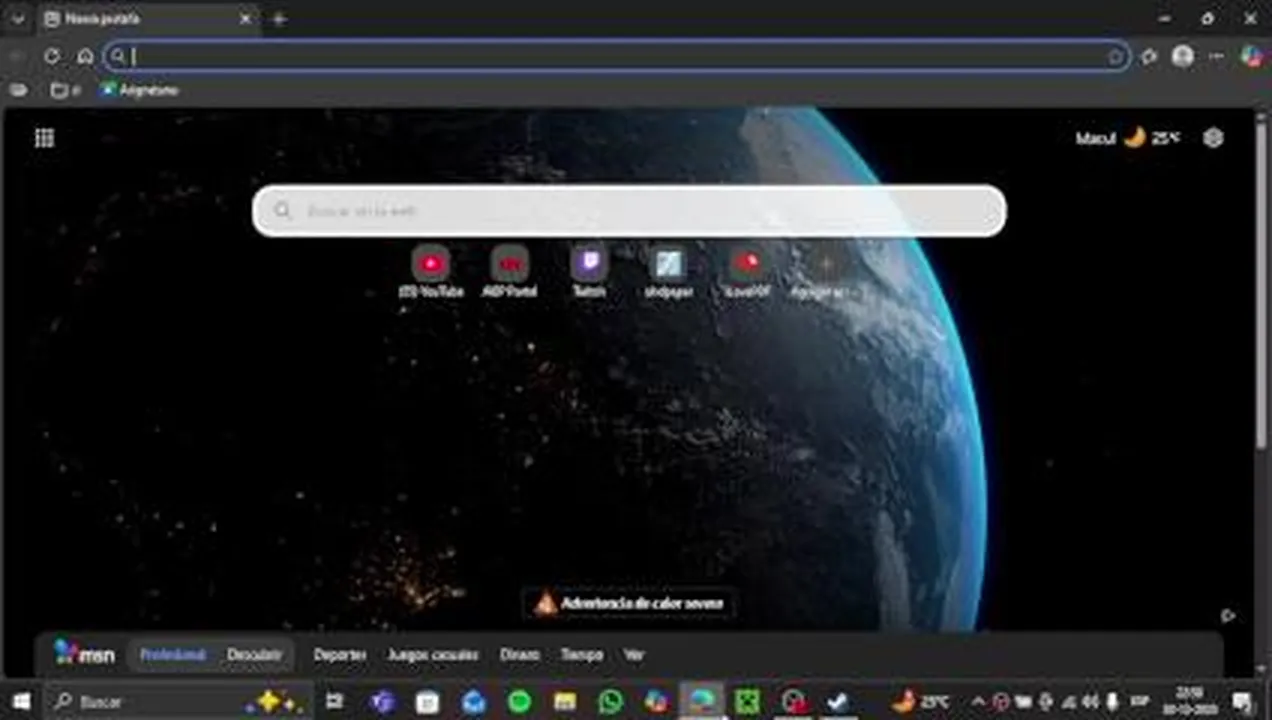Open the fourth quick link tile

668,272
